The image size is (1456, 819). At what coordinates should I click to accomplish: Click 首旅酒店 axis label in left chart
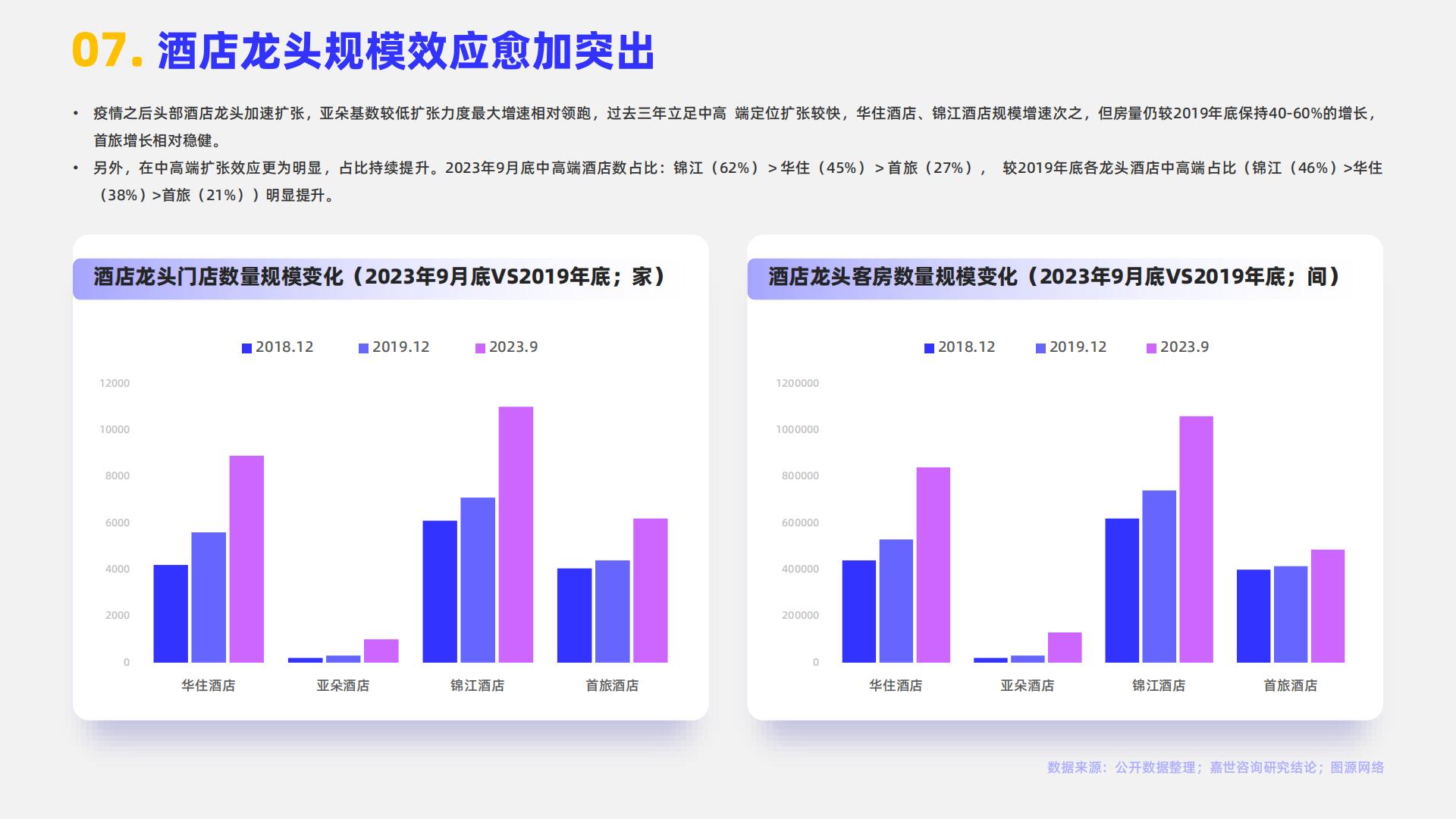[612, 686]
